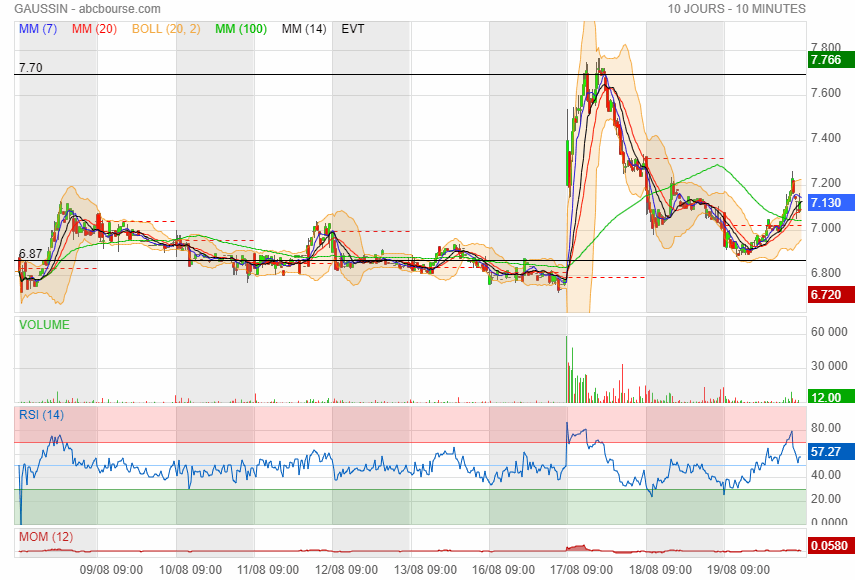This screenshot has height=580, width=855.
Task: Click the 7.70 resistance level label
Action: (31, 68)
